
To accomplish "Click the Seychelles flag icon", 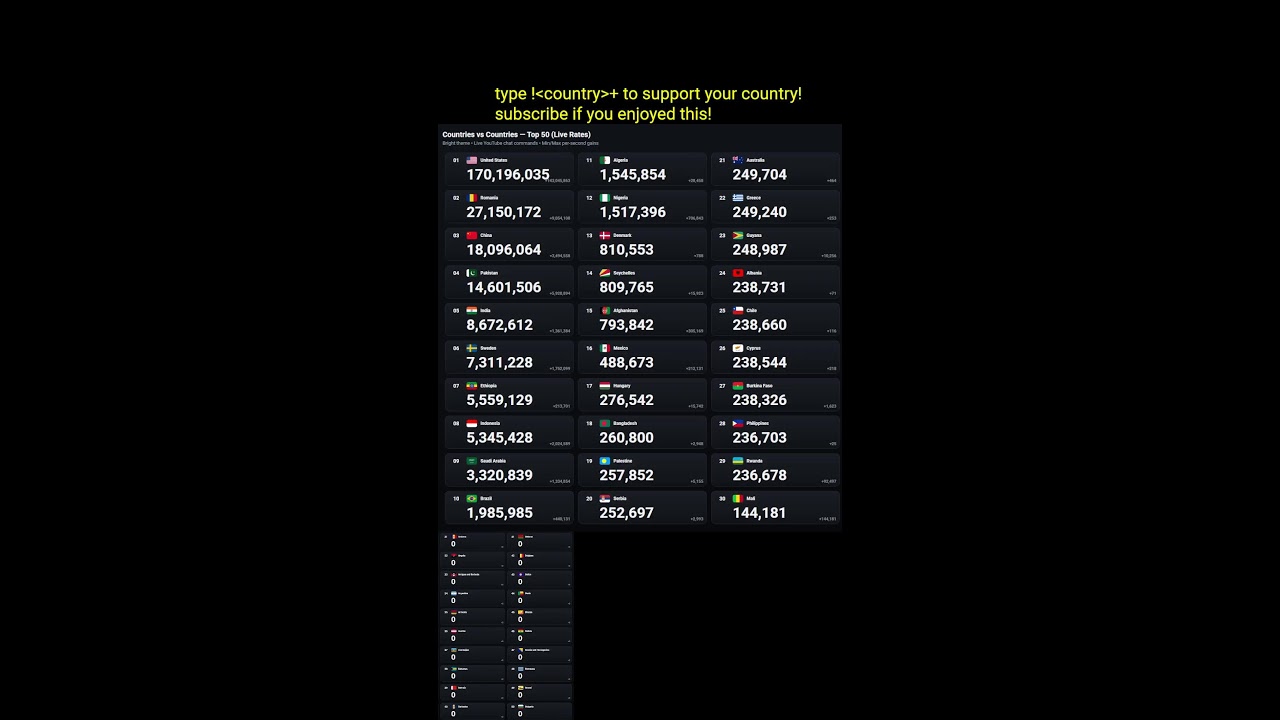I will [x=605, y=273].
